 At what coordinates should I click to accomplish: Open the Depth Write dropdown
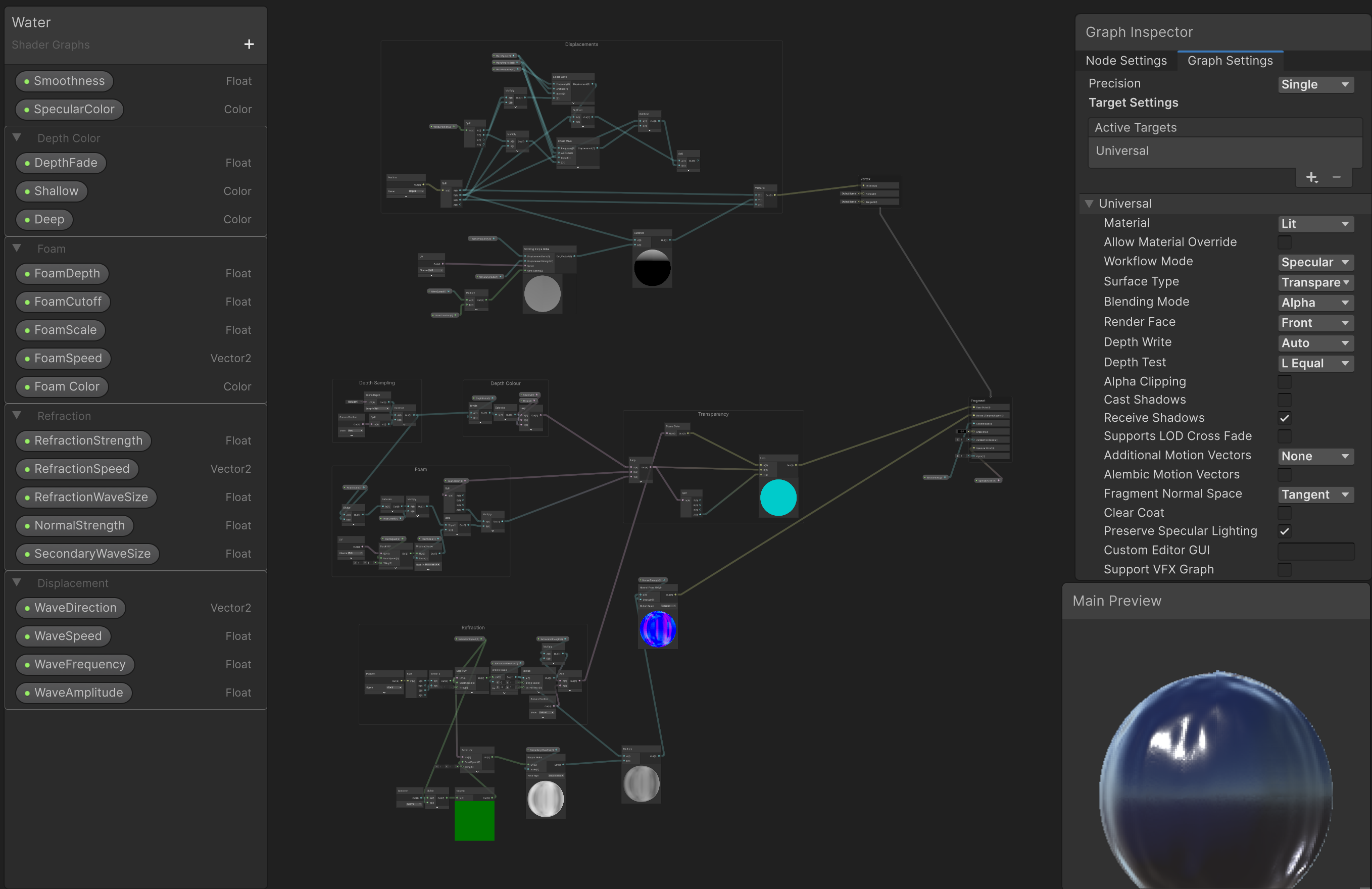[1315, 343]
